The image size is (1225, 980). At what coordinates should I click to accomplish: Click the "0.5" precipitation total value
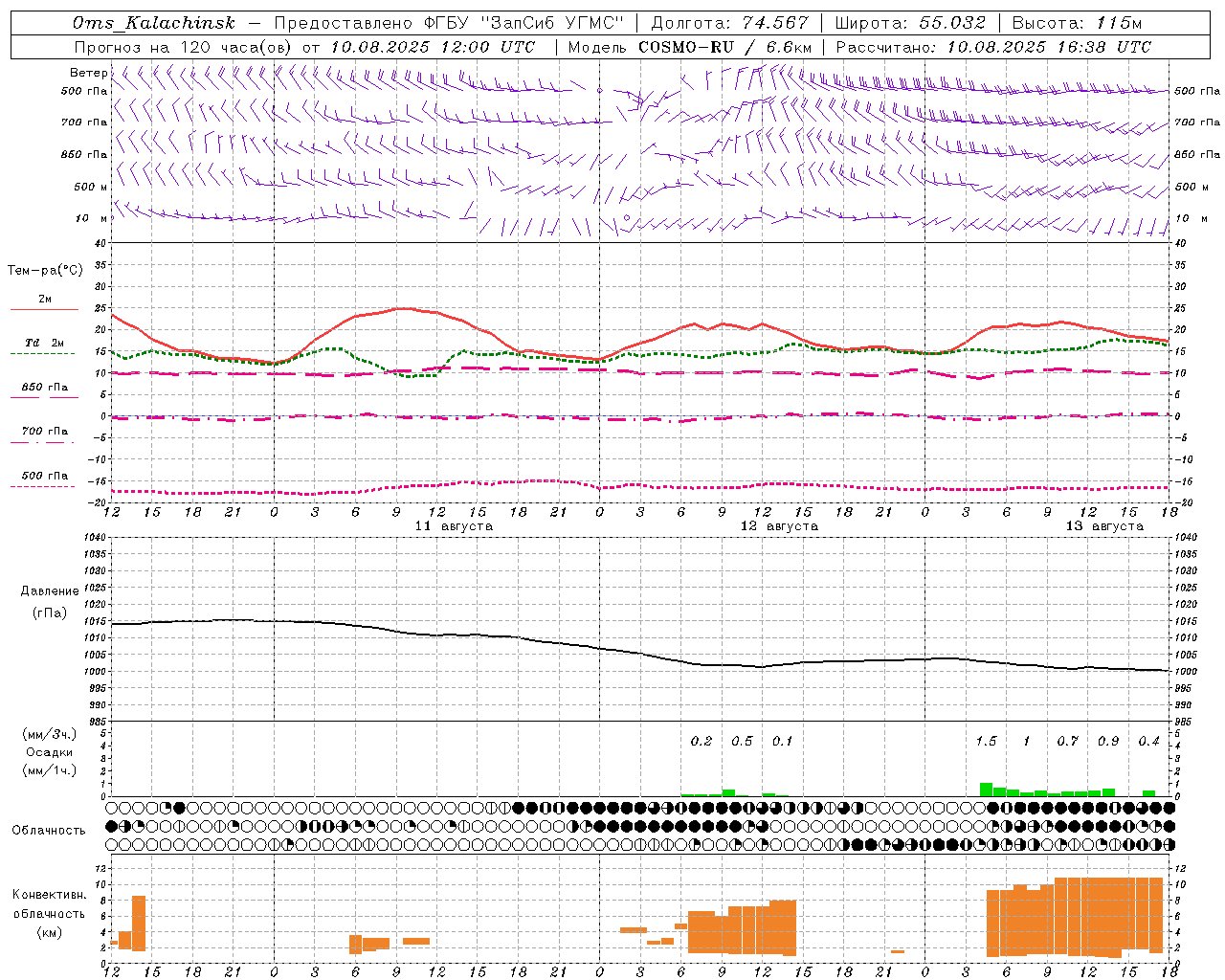(x=742, y=741)
